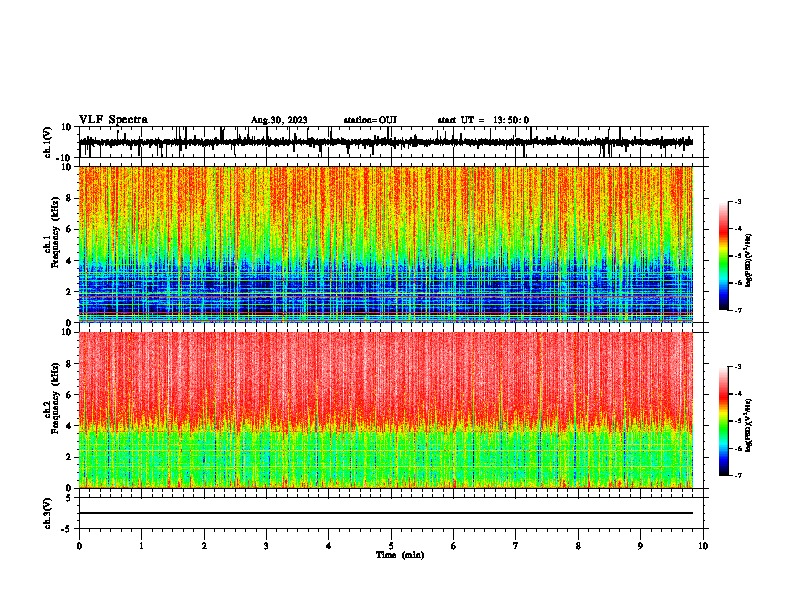Viewport: 792px width, 612px height.
Task: Click the ch.1 spectrogram panel
Action: click(x=386, y=244)
